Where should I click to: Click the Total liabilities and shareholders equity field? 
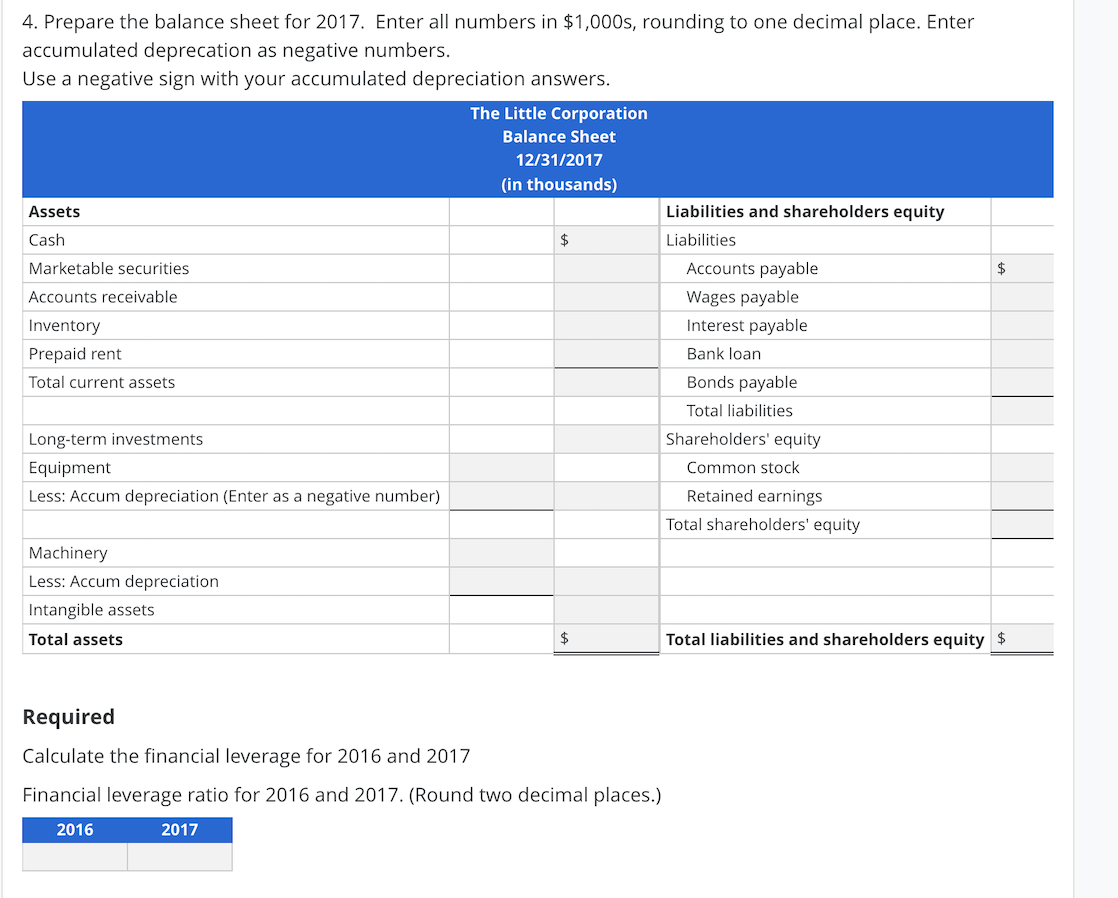pos(1022,639)
